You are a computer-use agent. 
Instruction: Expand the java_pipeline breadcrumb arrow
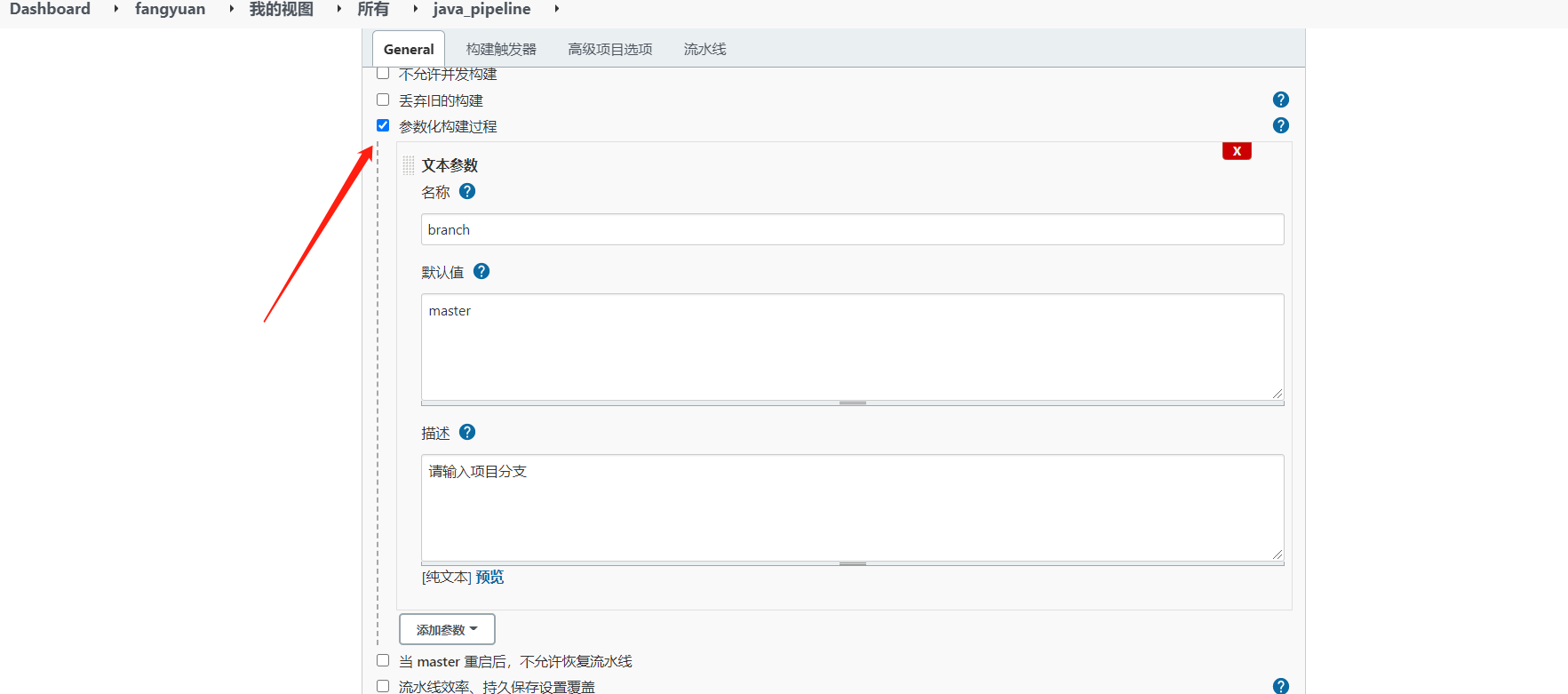pyautogui.click(x=557, y=9)
